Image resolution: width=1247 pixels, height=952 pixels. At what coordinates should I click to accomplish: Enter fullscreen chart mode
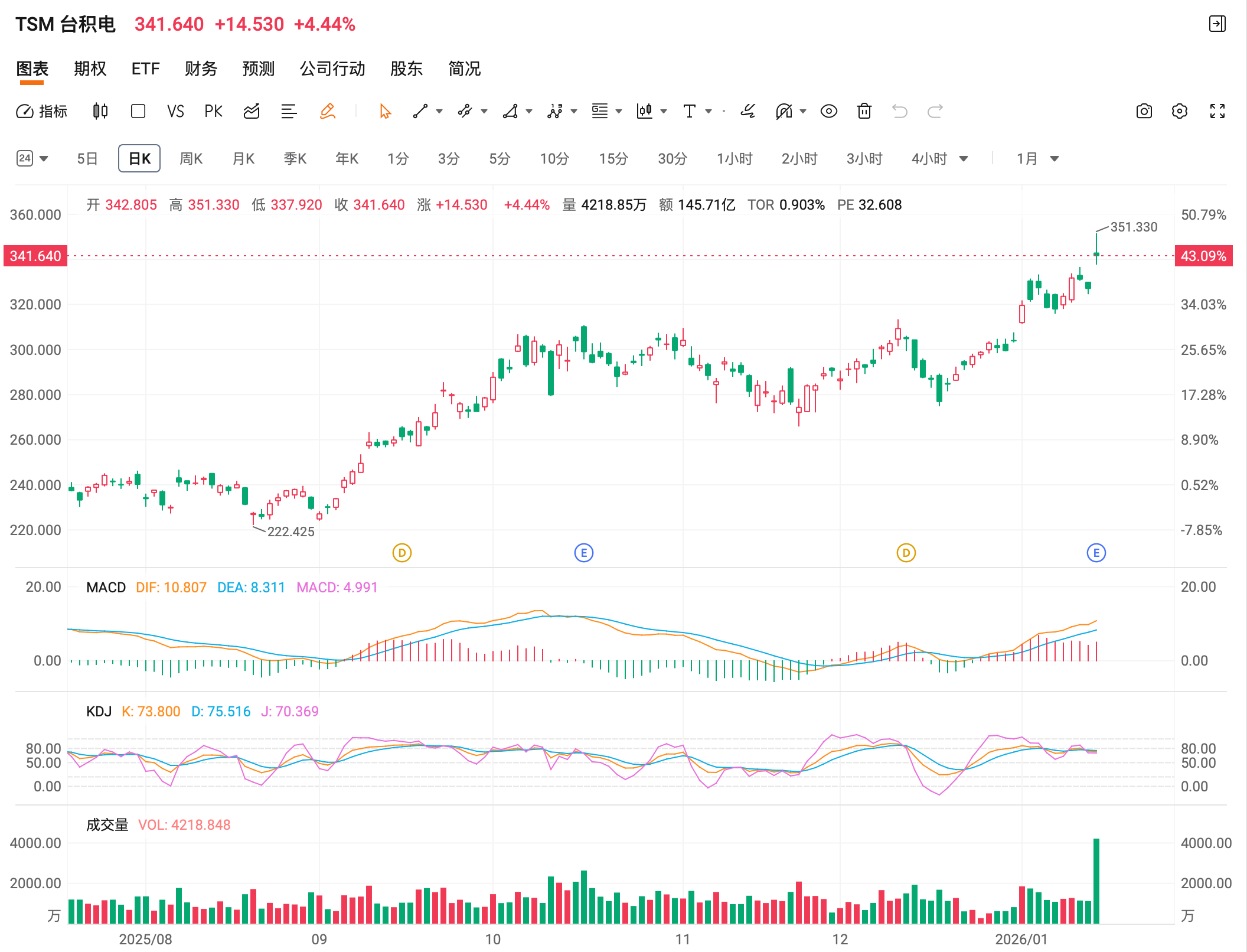(x=1217, y=111)
